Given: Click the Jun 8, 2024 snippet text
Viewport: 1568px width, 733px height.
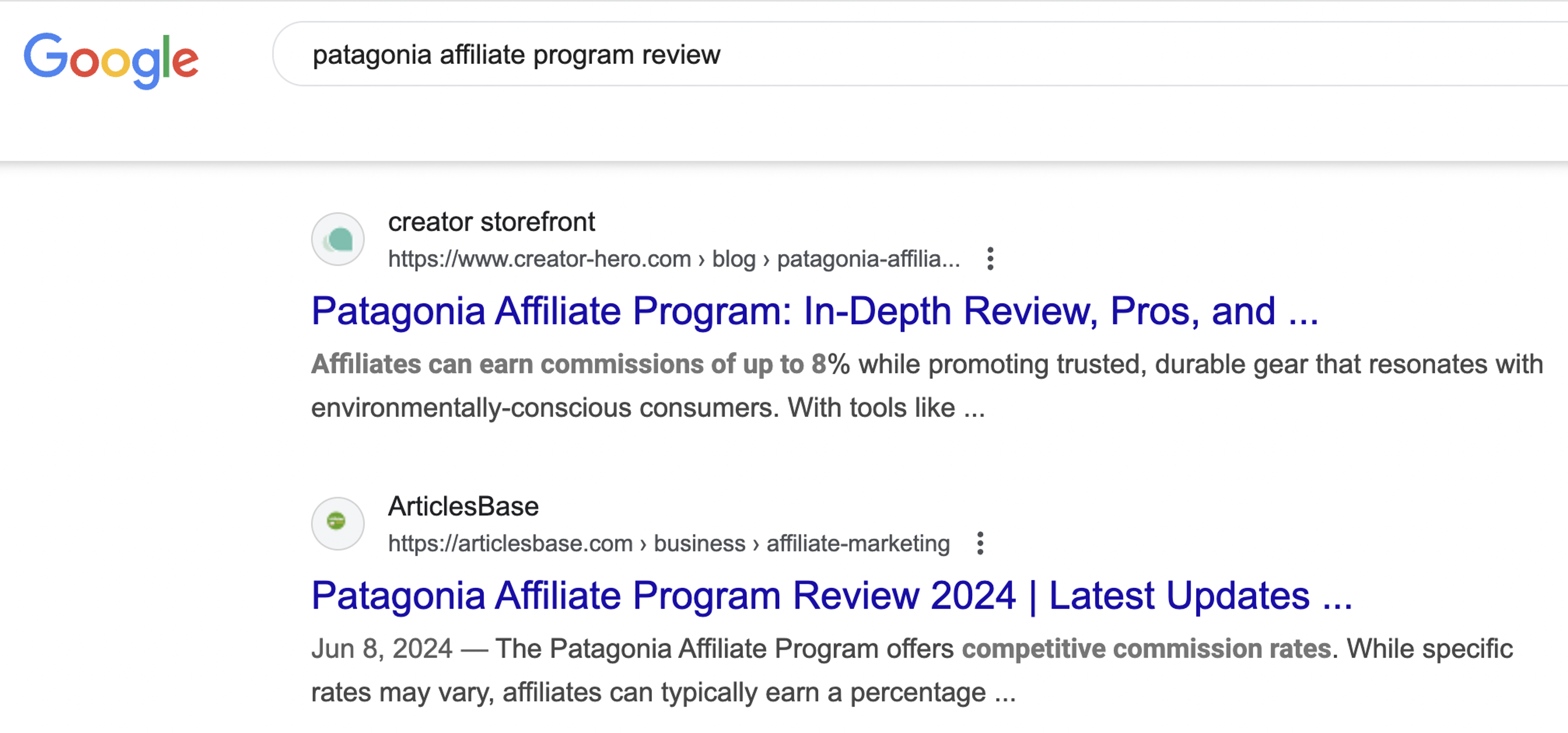Looking at the screenshot, I should (912, 670).
